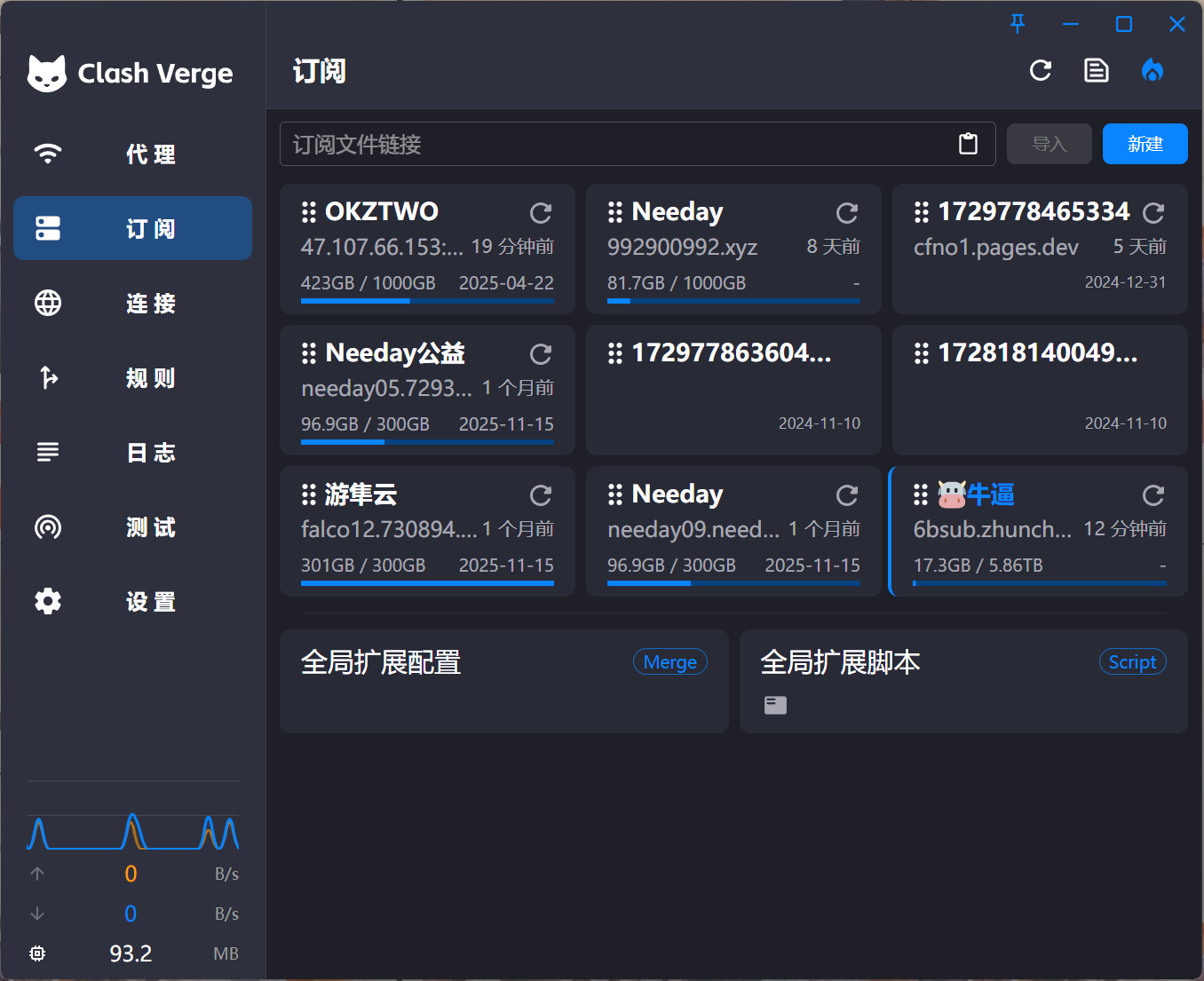The width and height of the screenshot is (1204, 981).
Task: Minimize the Clash Verge window
Action: 1071,24
